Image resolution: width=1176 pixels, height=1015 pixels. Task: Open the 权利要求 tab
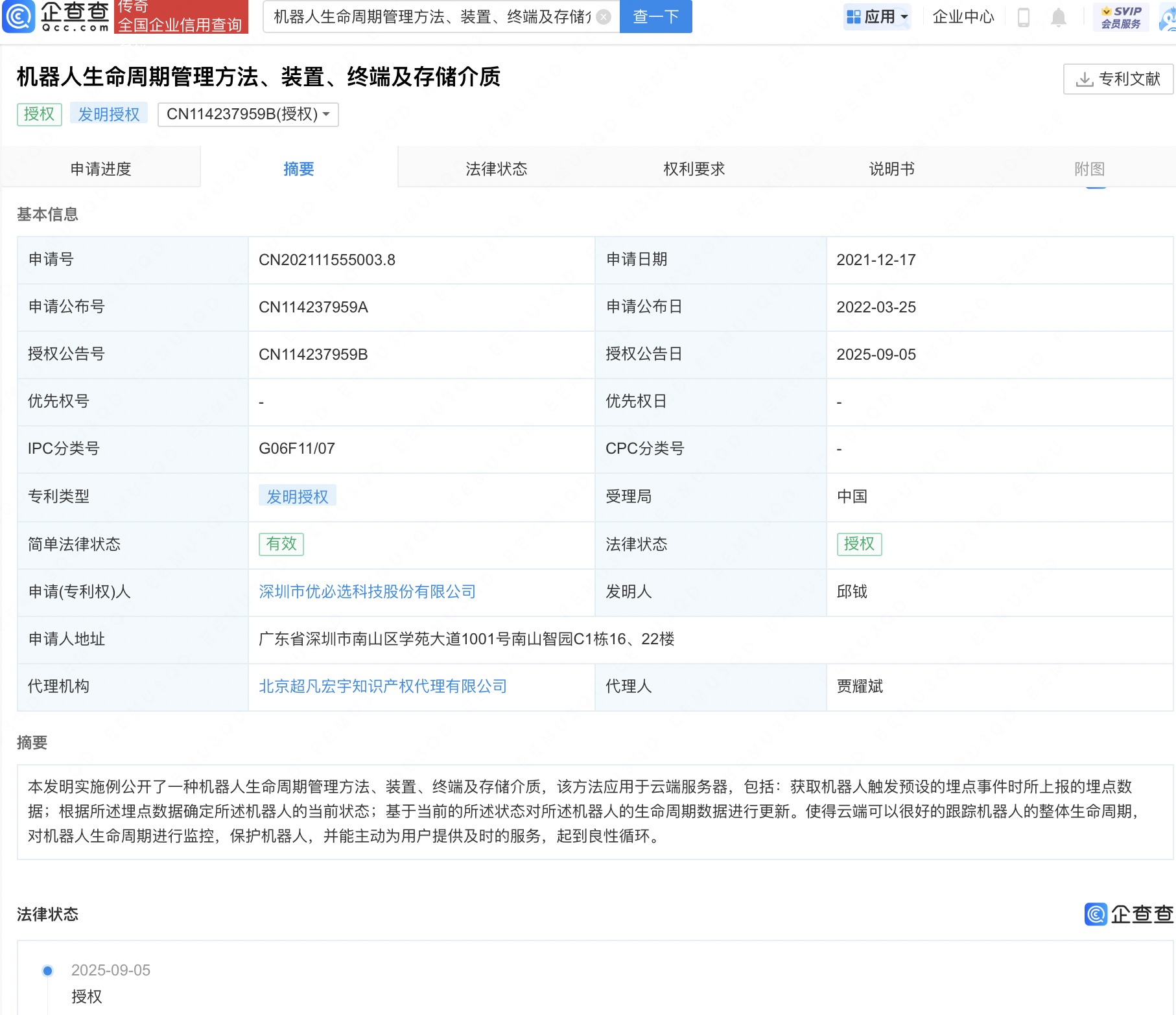coord(694,169)
